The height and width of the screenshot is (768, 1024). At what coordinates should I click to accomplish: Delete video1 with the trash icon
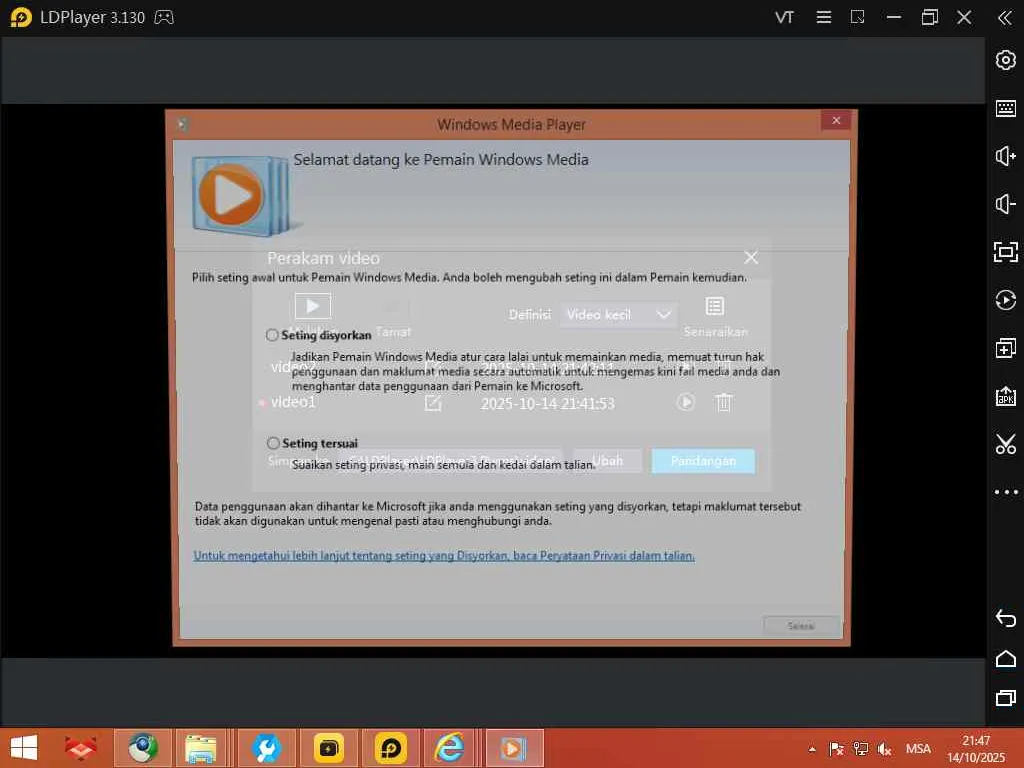tap(724, 402)
